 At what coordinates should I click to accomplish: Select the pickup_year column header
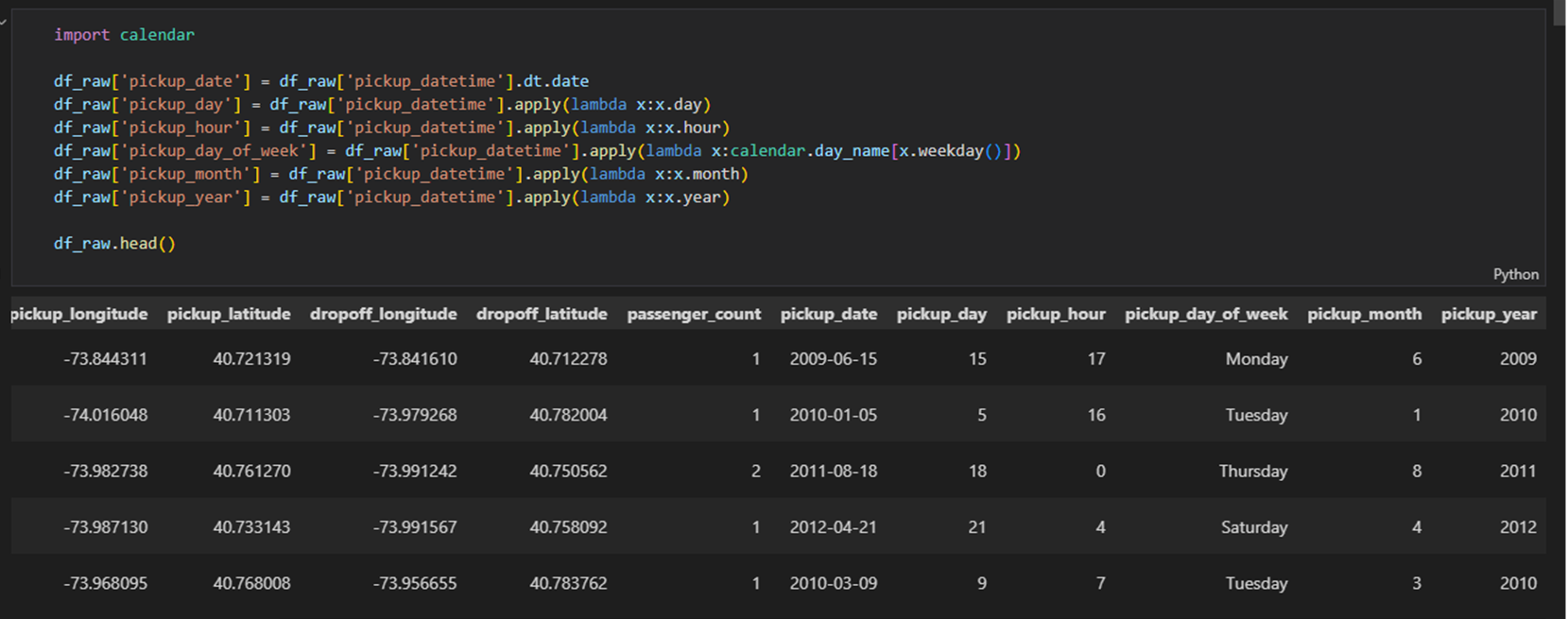pos(1489,314)
